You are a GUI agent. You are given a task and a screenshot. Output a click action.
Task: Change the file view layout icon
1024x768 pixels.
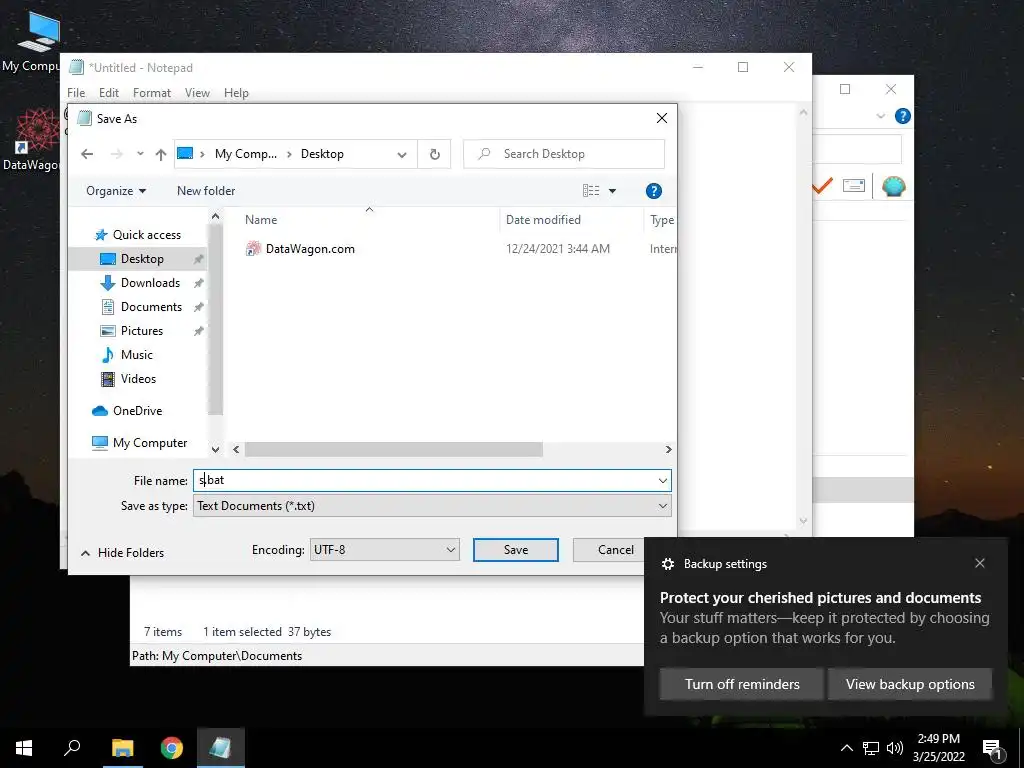pyautogui.click(x=591, y=191)
